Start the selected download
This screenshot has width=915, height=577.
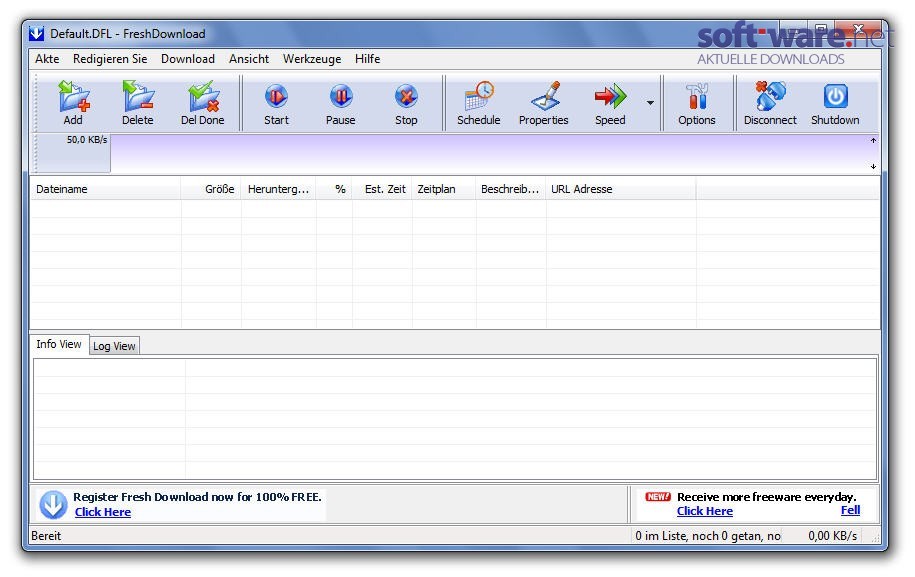(x=276, y=104)
